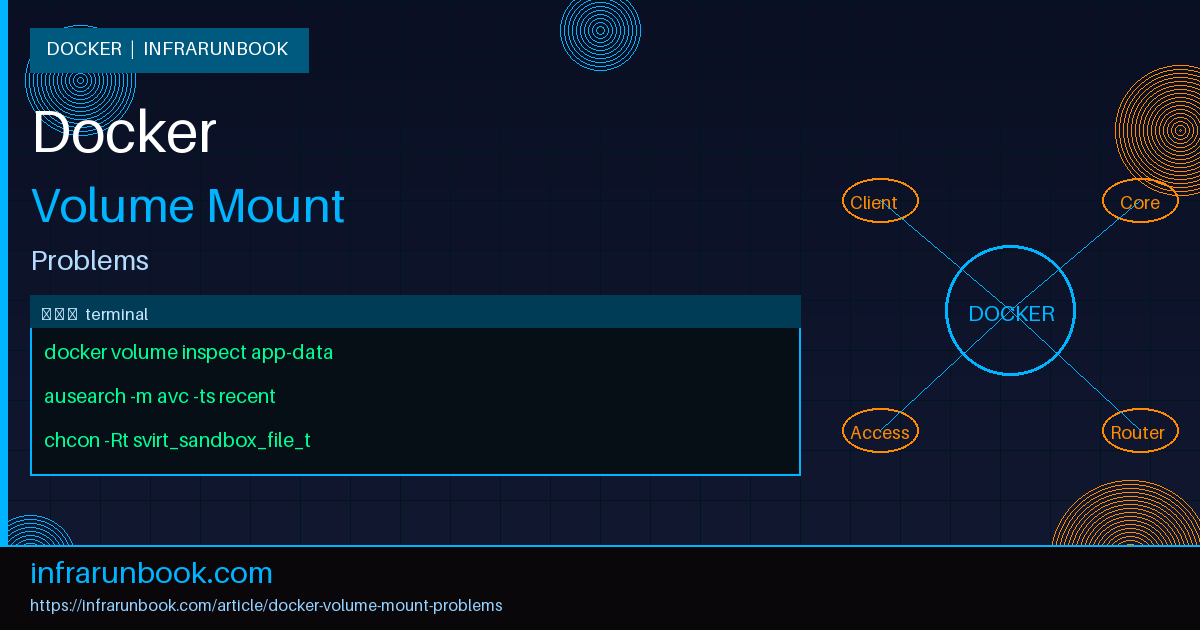Select the ausearch avc command line
This screenshot has height=630, width=1200.
coord(160,396)
